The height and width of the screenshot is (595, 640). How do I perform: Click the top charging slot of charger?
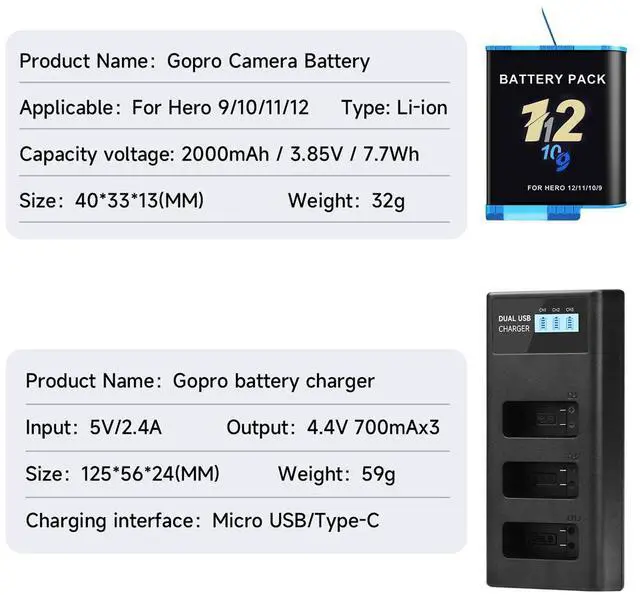[540, 419]
